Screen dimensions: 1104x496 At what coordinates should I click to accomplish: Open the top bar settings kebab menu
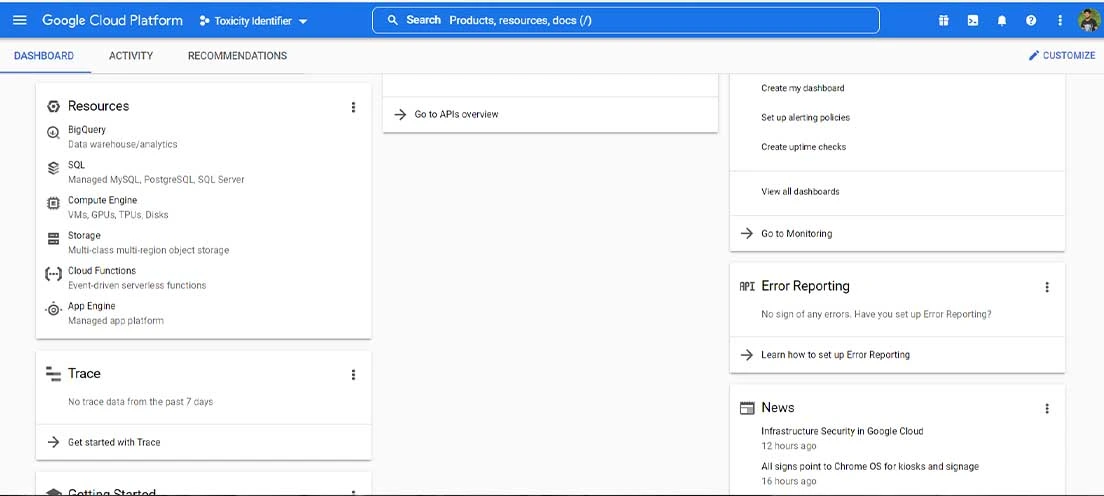(1060, 20)
